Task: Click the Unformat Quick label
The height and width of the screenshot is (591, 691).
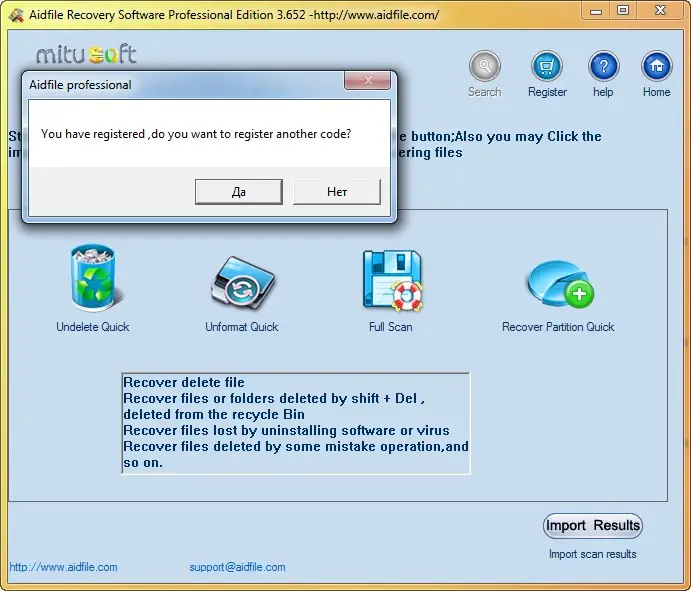Action: (x=241, y=327)
